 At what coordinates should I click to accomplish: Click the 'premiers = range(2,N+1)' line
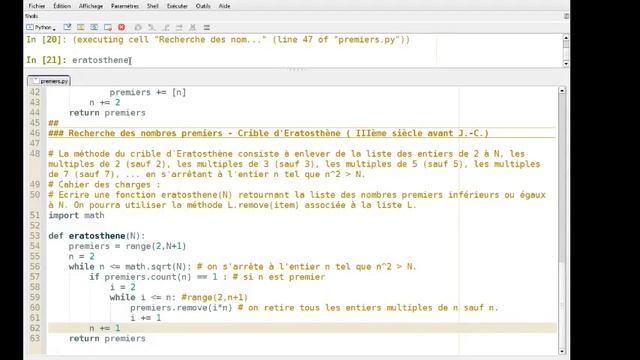click(127, 246)
